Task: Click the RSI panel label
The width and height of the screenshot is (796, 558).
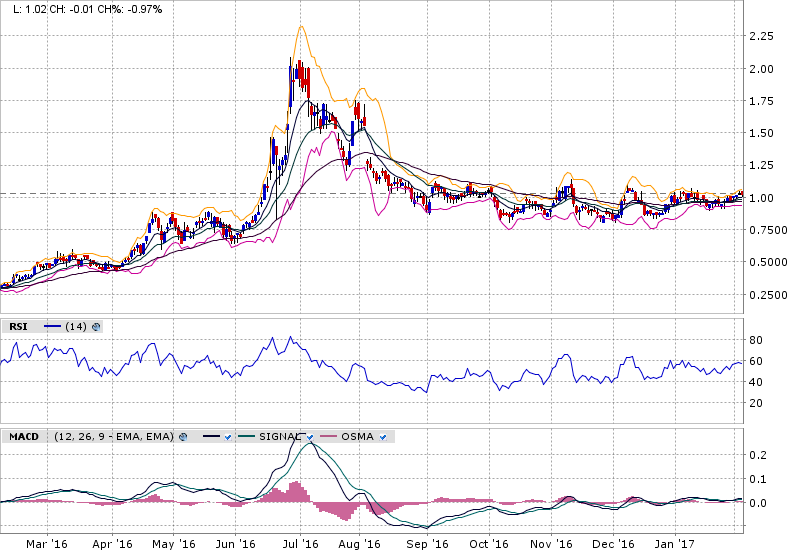Action: click(18, 326)
